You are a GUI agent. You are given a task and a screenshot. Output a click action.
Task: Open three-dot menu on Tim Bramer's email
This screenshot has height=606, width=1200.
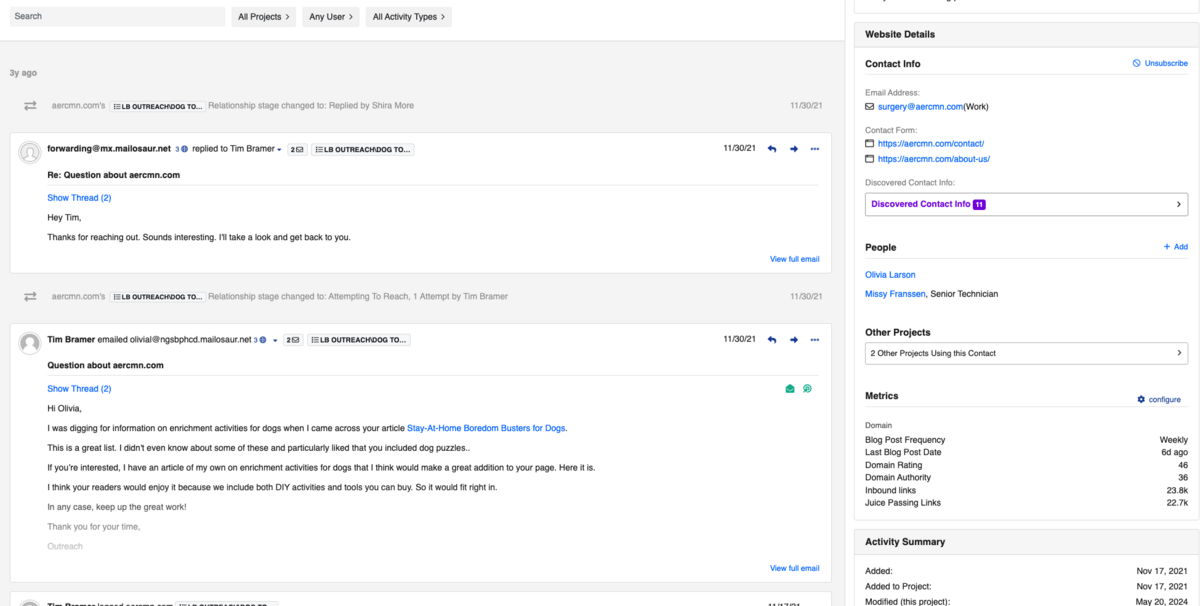point(815,340)
